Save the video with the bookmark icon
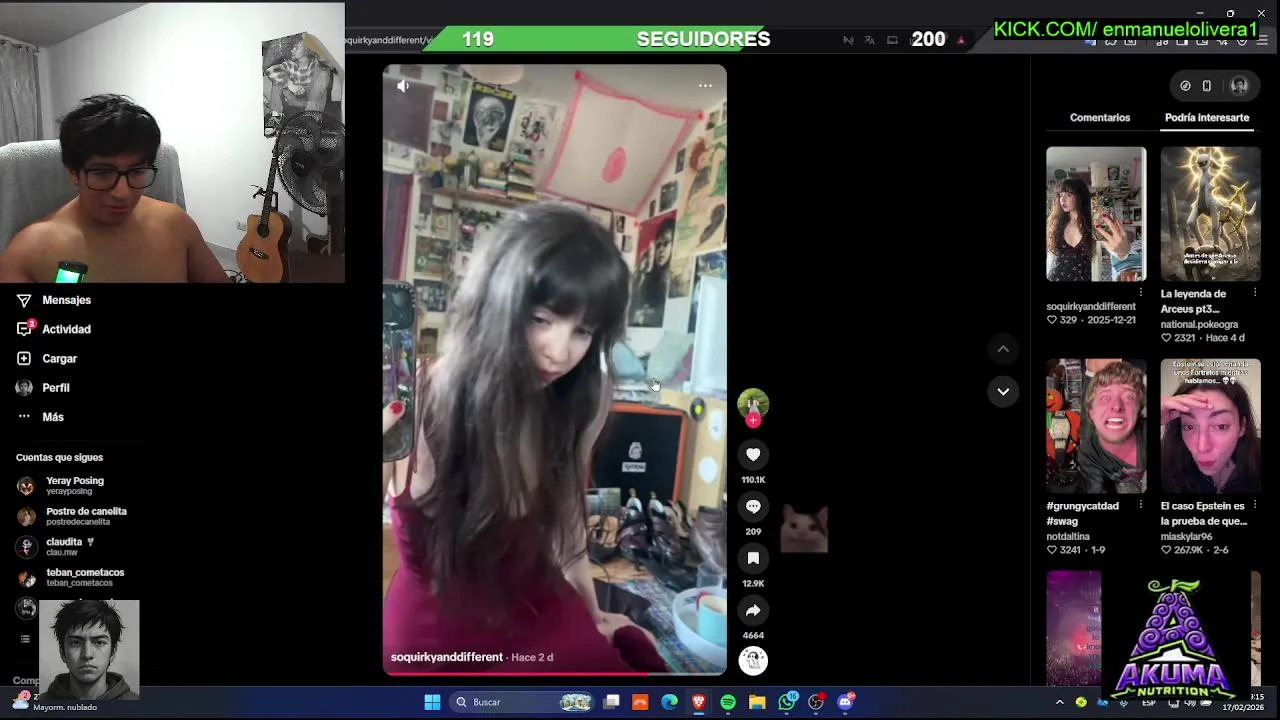The image size is (1280, 720). pyautogui.click(x=753, y=558)
